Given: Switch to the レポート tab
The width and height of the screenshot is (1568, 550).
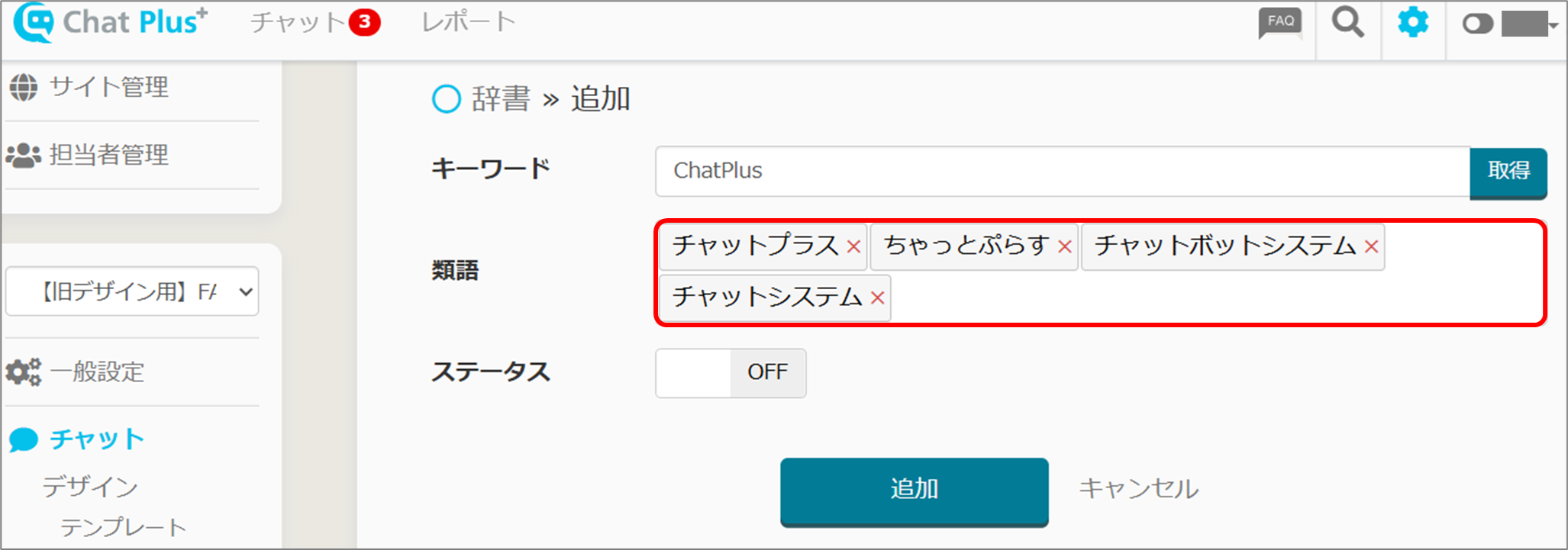Looking at the screenshot, I should tap(468, 22).
